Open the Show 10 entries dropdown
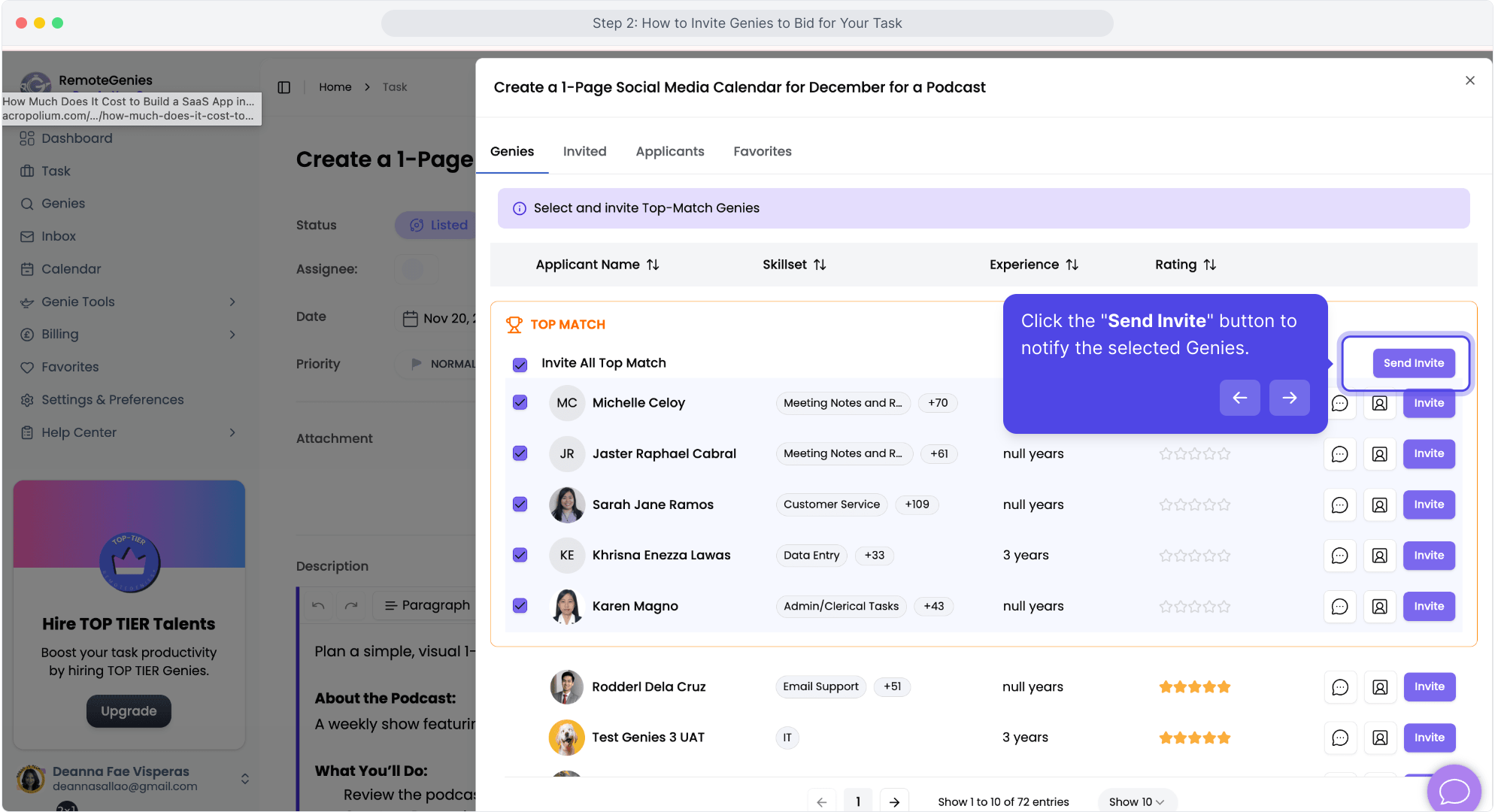The width and height of the screenshot is (1495, 812). click(x=1136, y=801)
